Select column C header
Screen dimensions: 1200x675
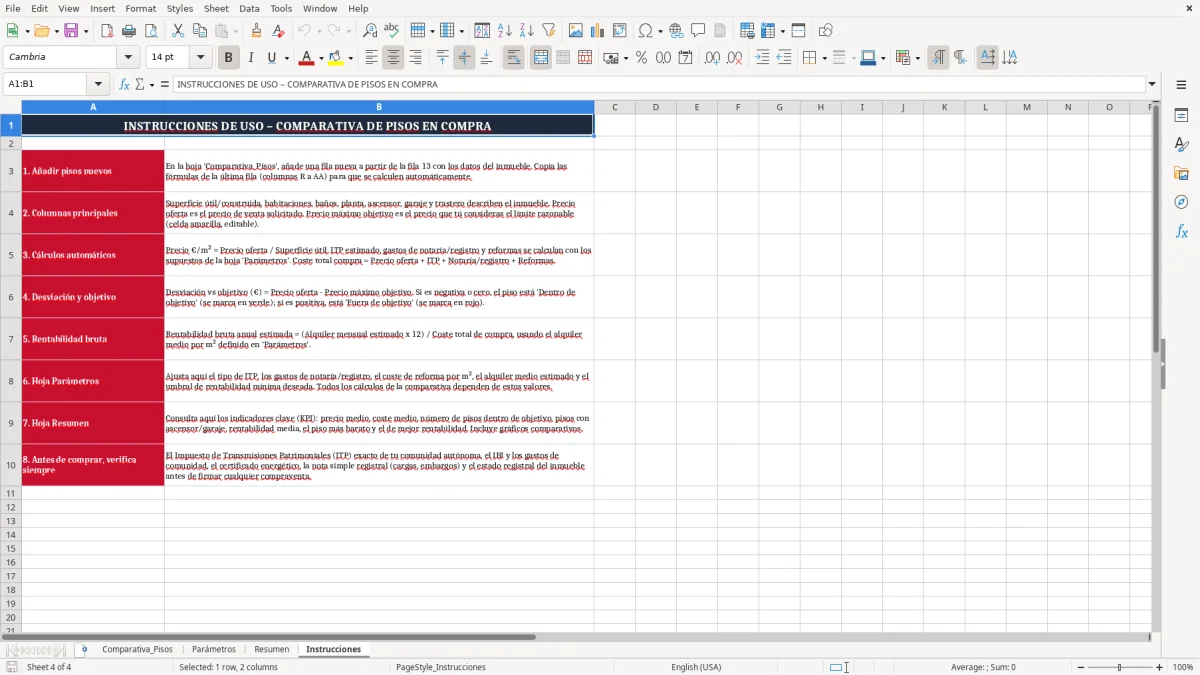(x=614, y=107)
